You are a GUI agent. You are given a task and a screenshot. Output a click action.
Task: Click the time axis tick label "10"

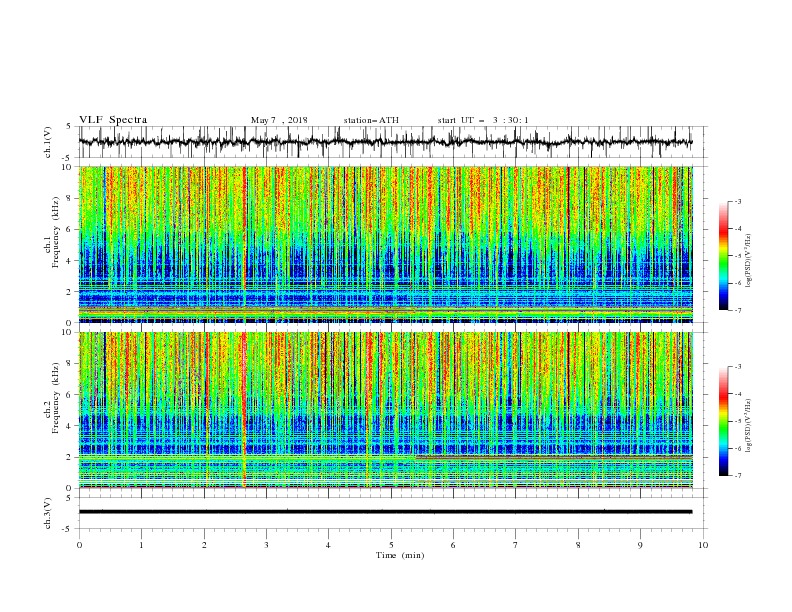coord(703,545)
